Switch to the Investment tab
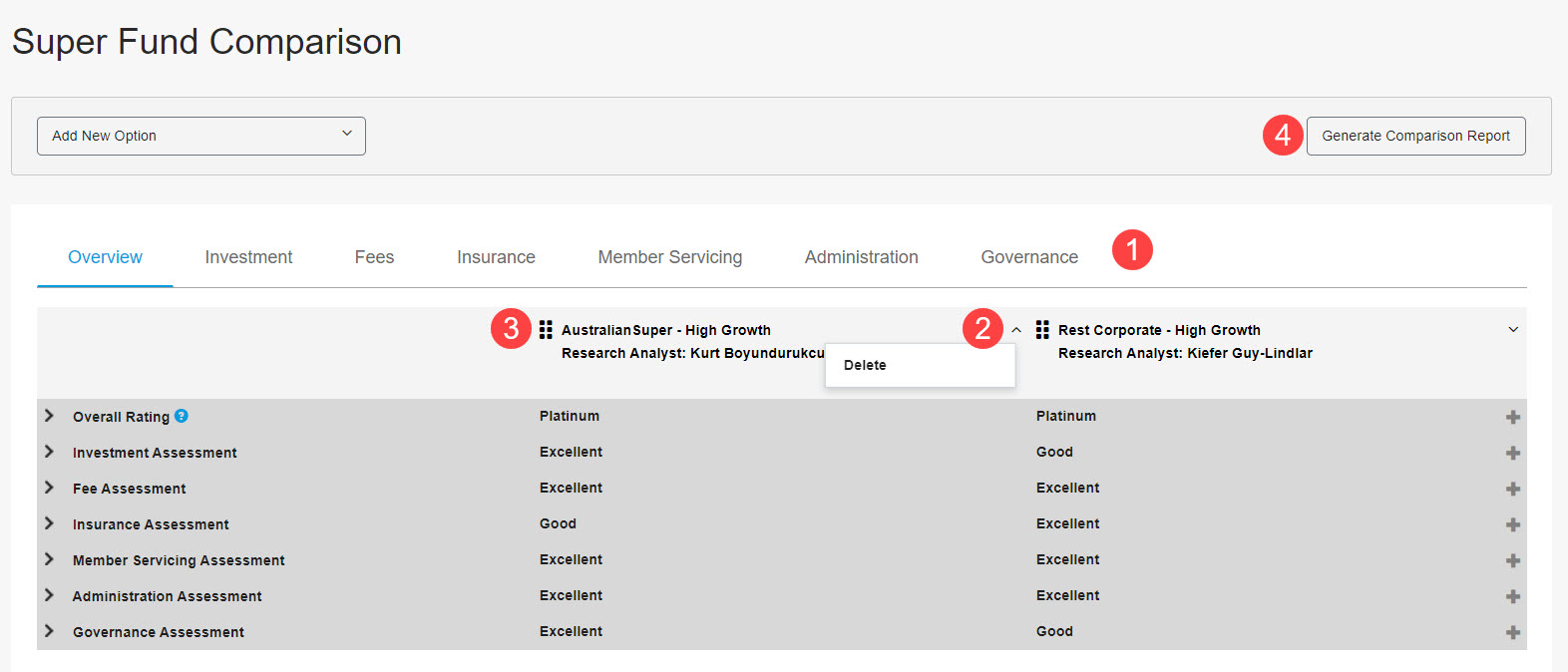1568x672 pixels. (x=248, y=257)
